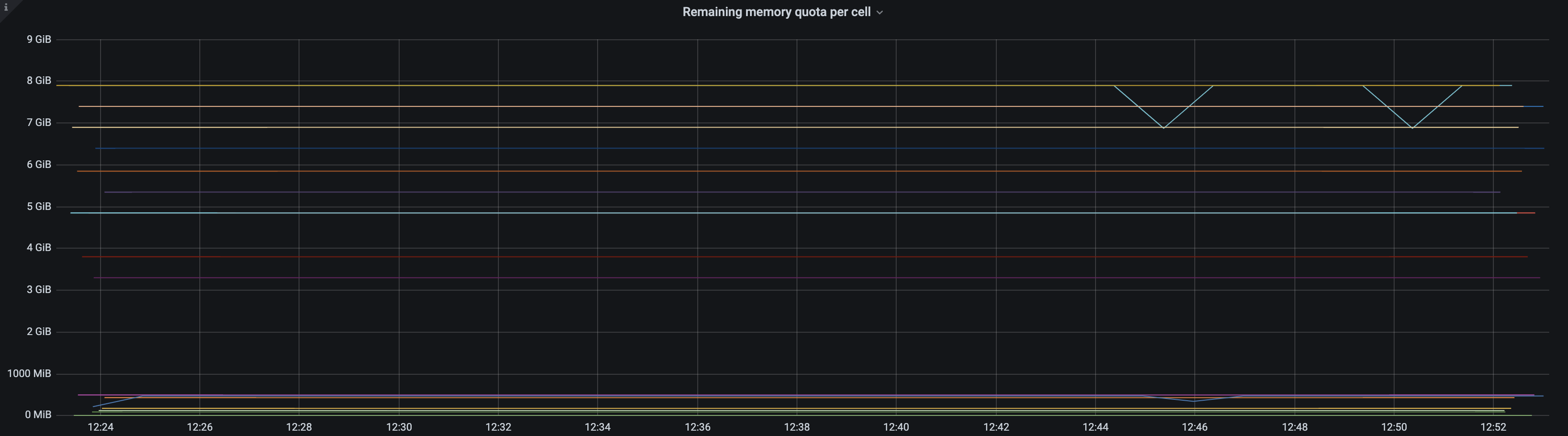Click the 0 MiB y-axis label
The image size is (1568, 436).
[39, 415]
